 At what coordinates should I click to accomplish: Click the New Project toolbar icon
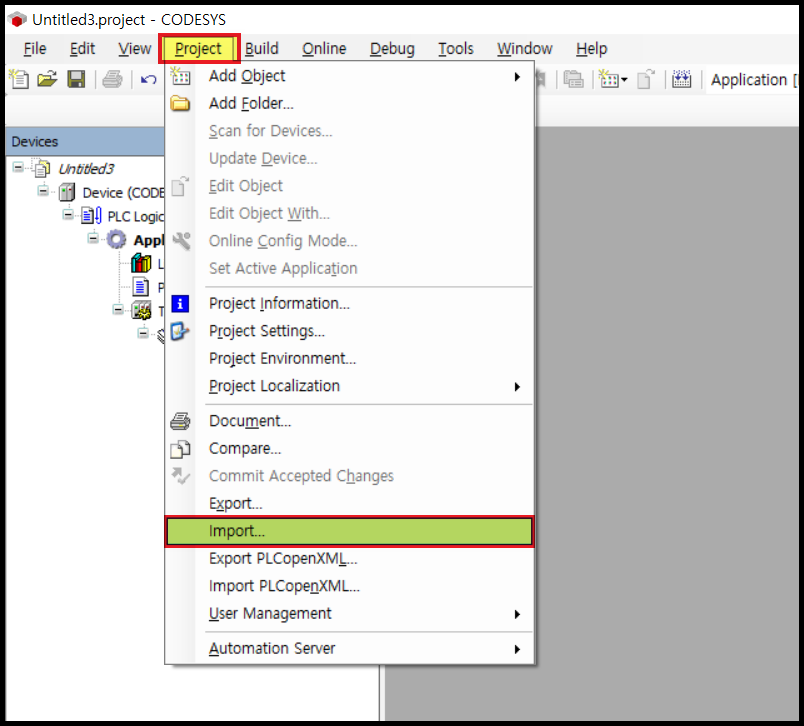(19, 79)
